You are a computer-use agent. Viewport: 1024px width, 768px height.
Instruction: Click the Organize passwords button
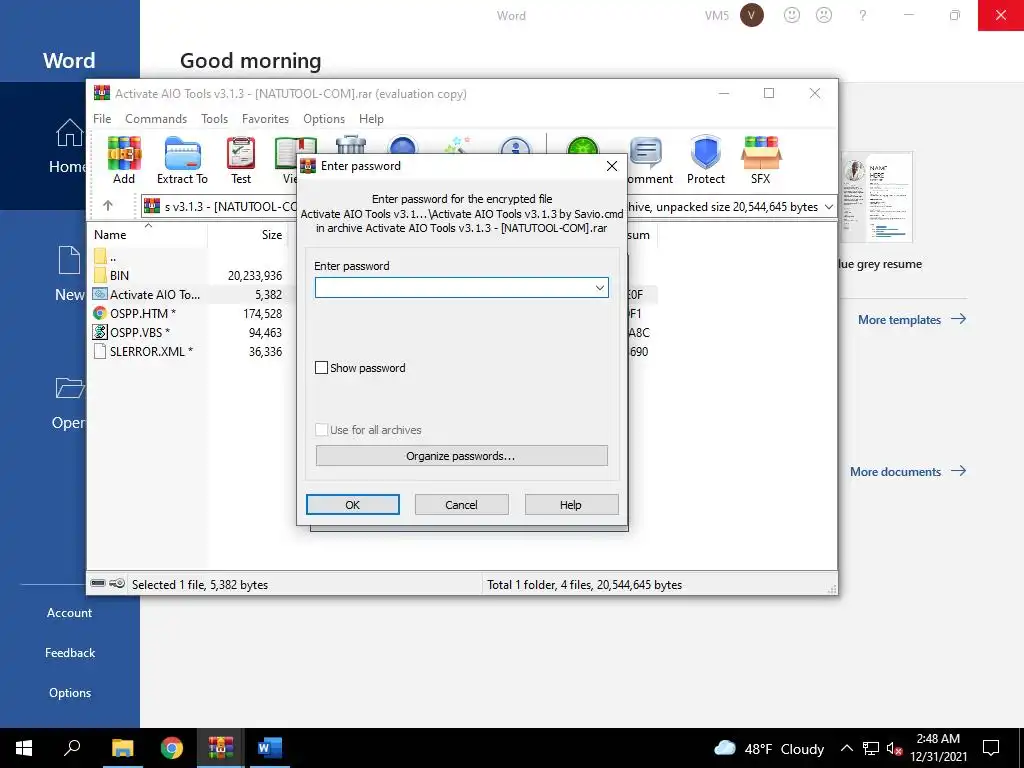pos(461,456)
